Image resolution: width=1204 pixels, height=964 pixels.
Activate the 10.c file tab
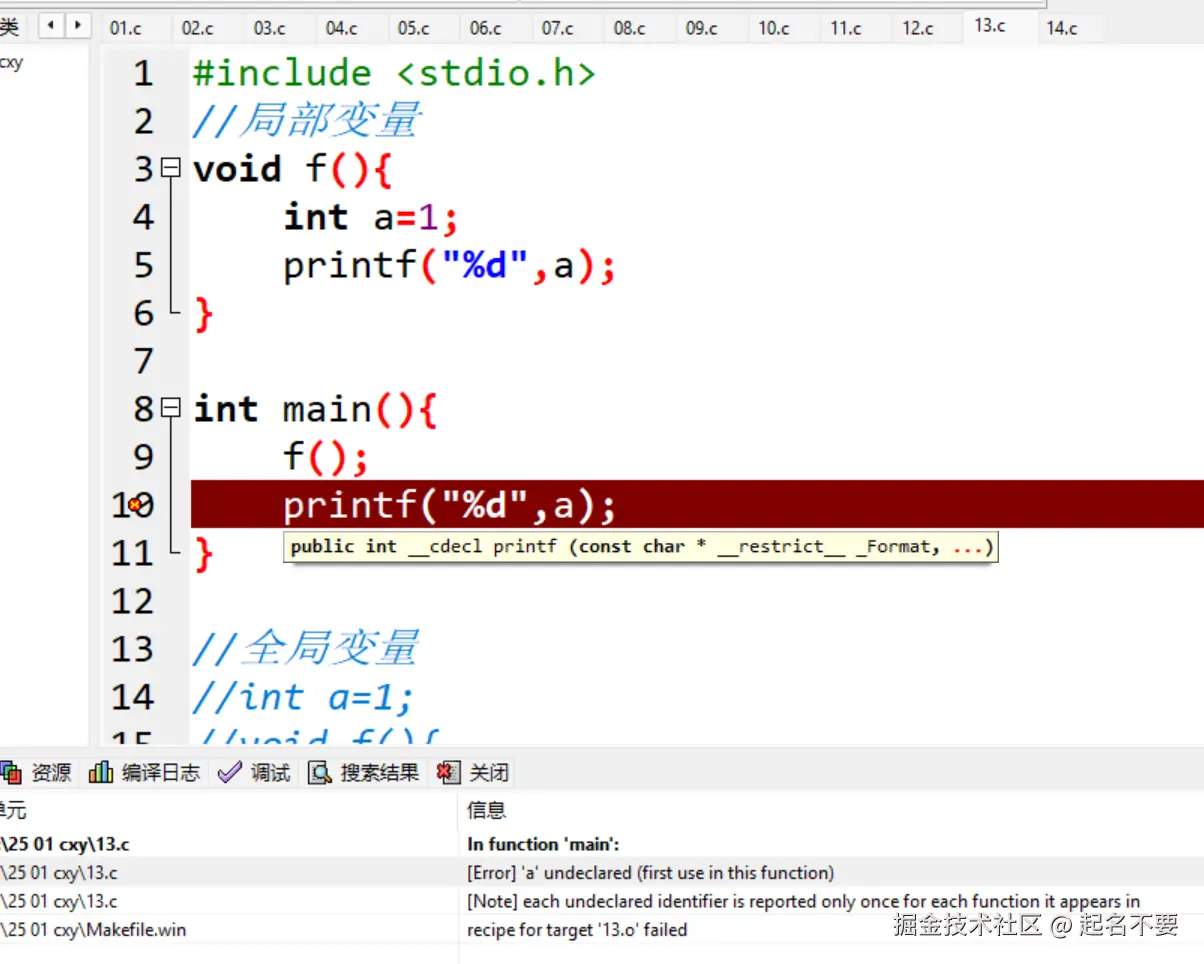(x=774, y=28)
